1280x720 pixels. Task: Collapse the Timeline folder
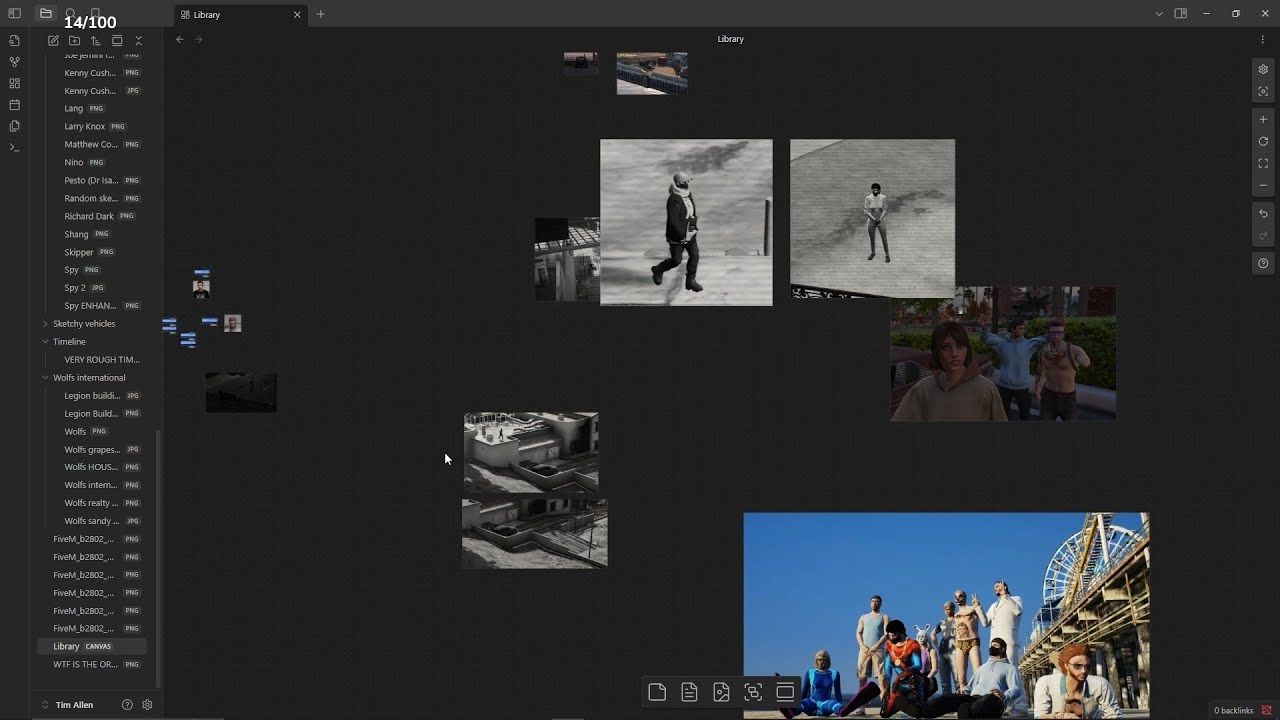pos(45,342)
